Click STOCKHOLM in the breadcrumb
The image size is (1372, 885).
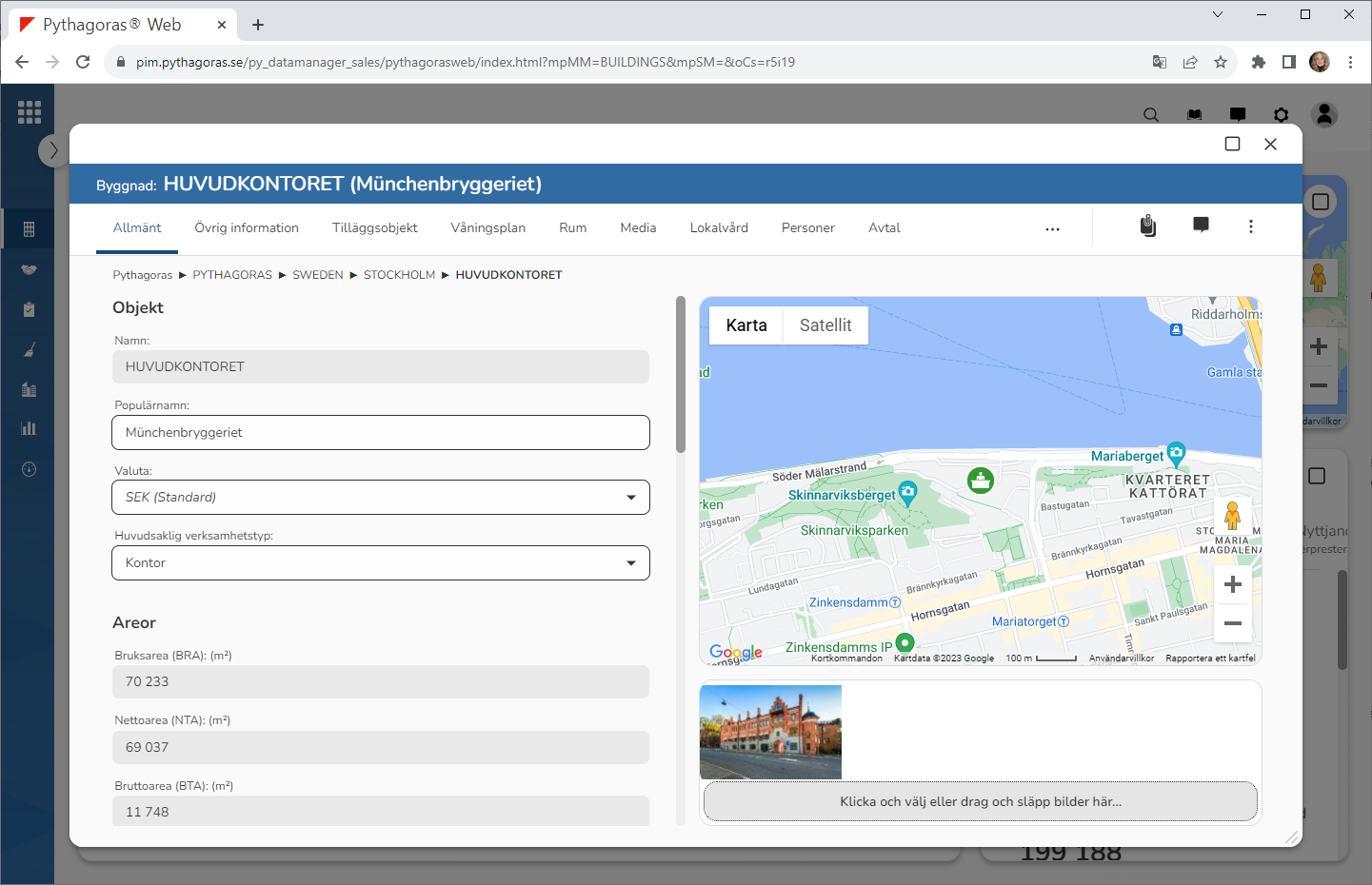coord(399,275)
